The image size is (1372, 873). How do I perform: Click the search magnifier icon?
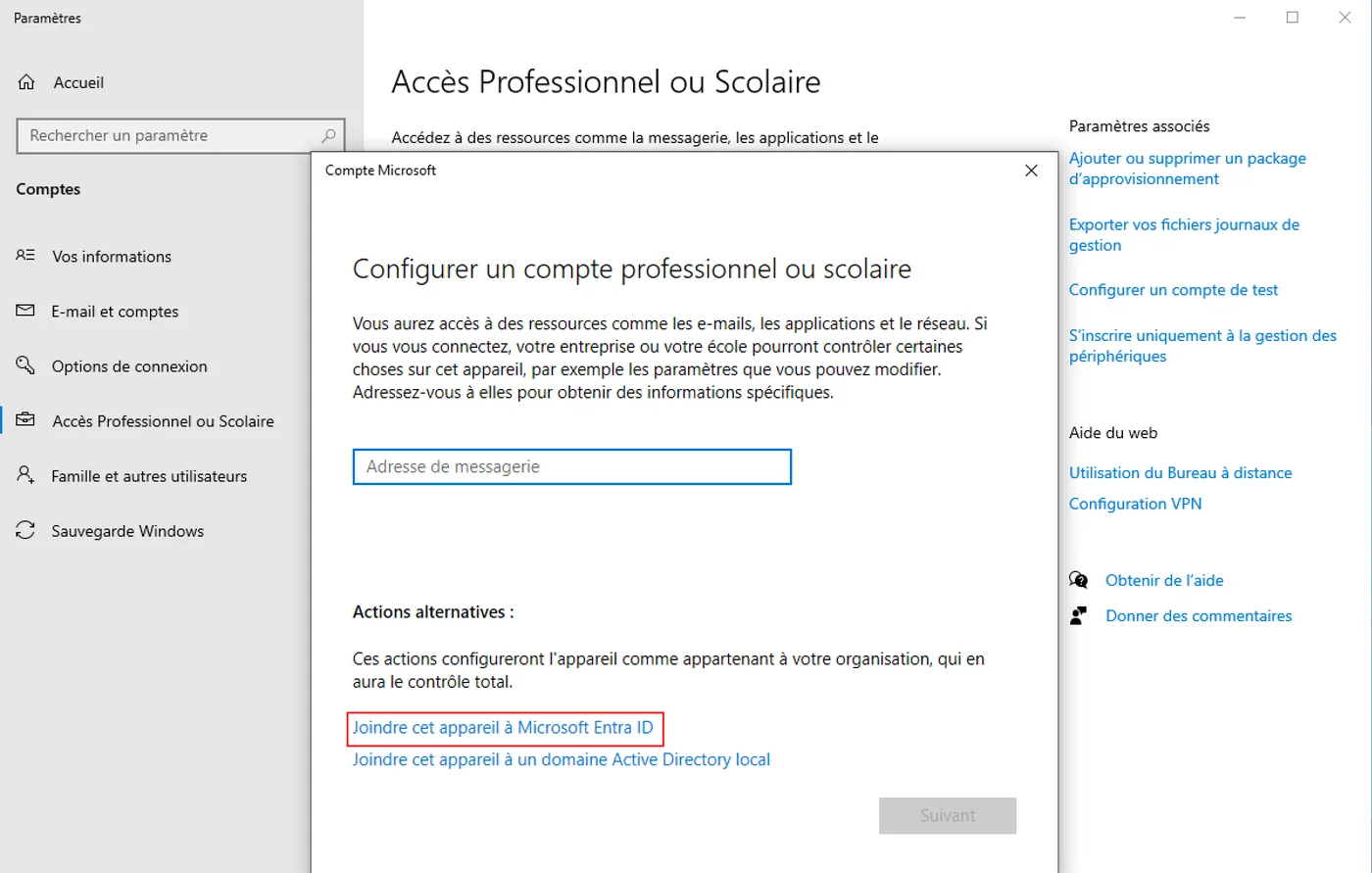coord(328,135)
